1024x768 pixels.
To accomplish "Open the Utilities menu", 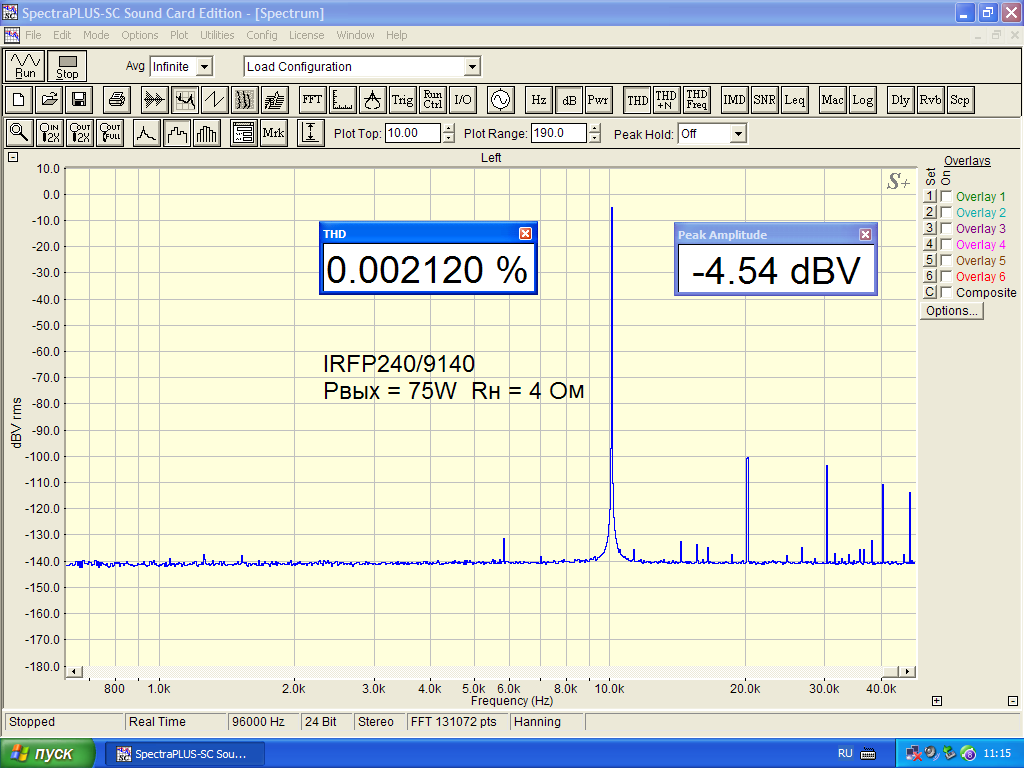I will pos(217,35).
